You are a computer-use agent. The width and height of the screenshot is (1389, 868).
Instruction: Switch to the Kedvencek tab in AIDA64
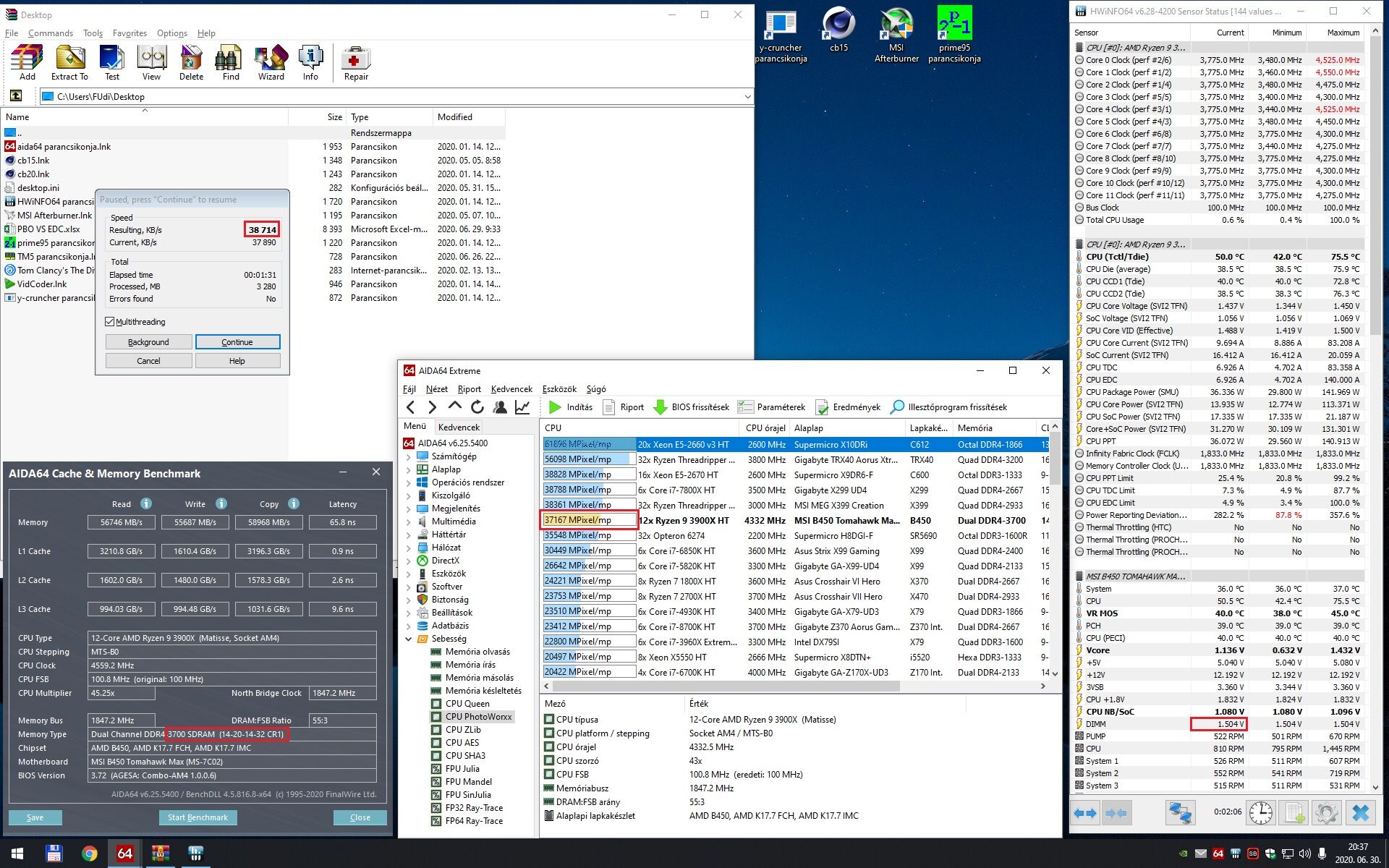pyautogui.click(x=459, y=427)
